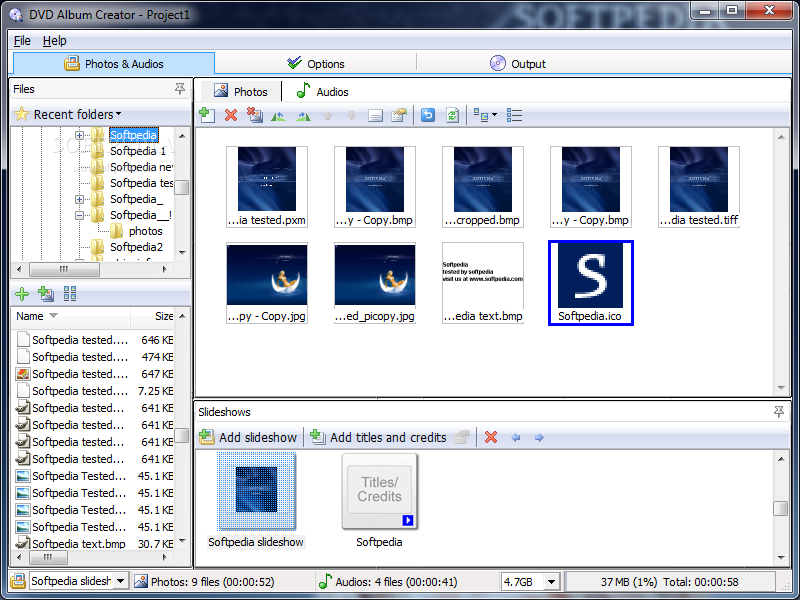Select the 474 KB Softpedia tested file

pos(94,357)
